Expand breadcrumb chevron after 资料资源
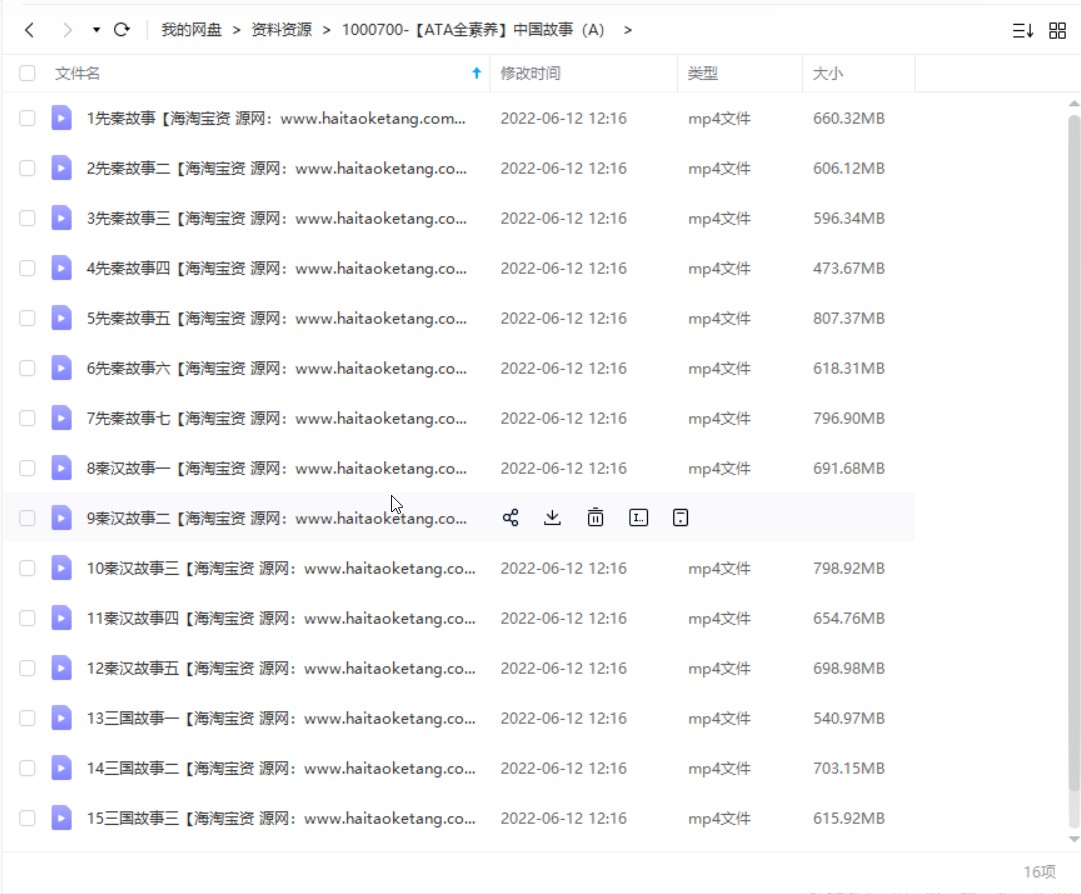 [327, 30]
